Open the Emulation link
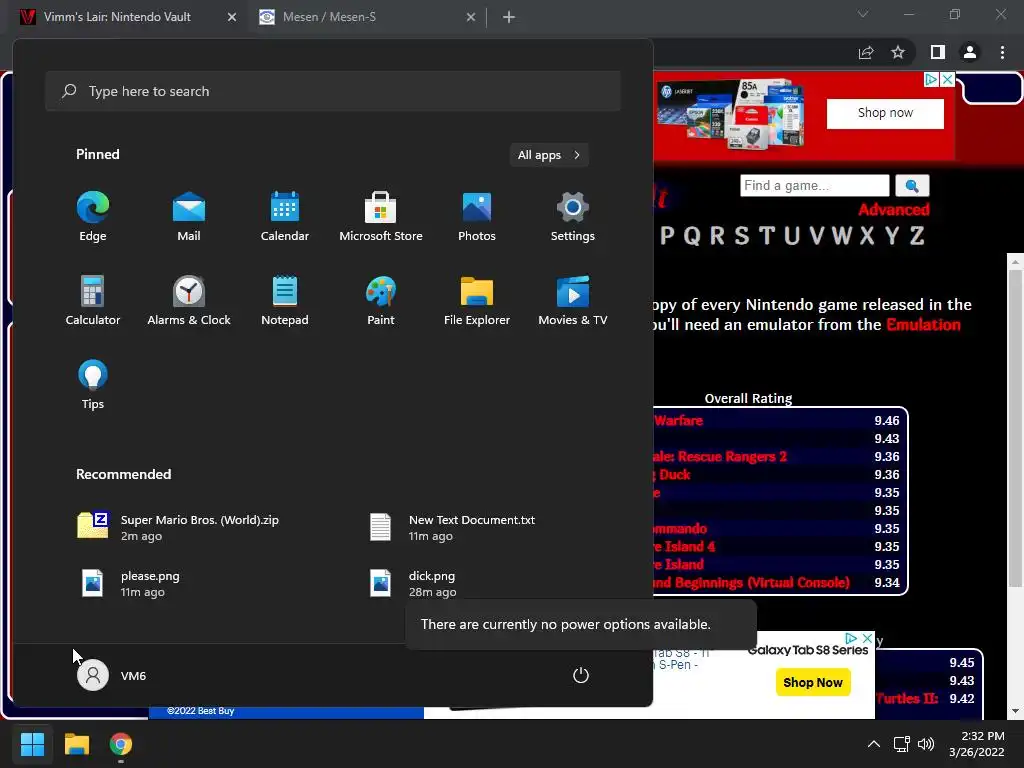Screen dimensions: 1024x768 click(x=923, y=325)
